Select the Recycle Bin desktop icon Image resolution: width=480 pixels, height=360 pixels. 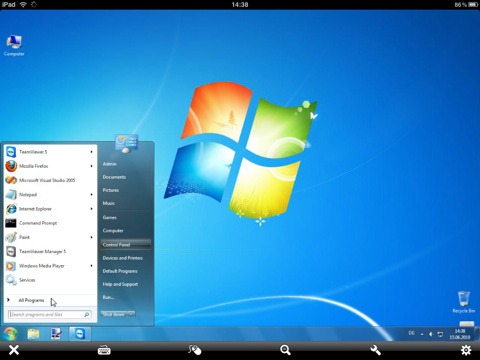[x=463, y=302]
